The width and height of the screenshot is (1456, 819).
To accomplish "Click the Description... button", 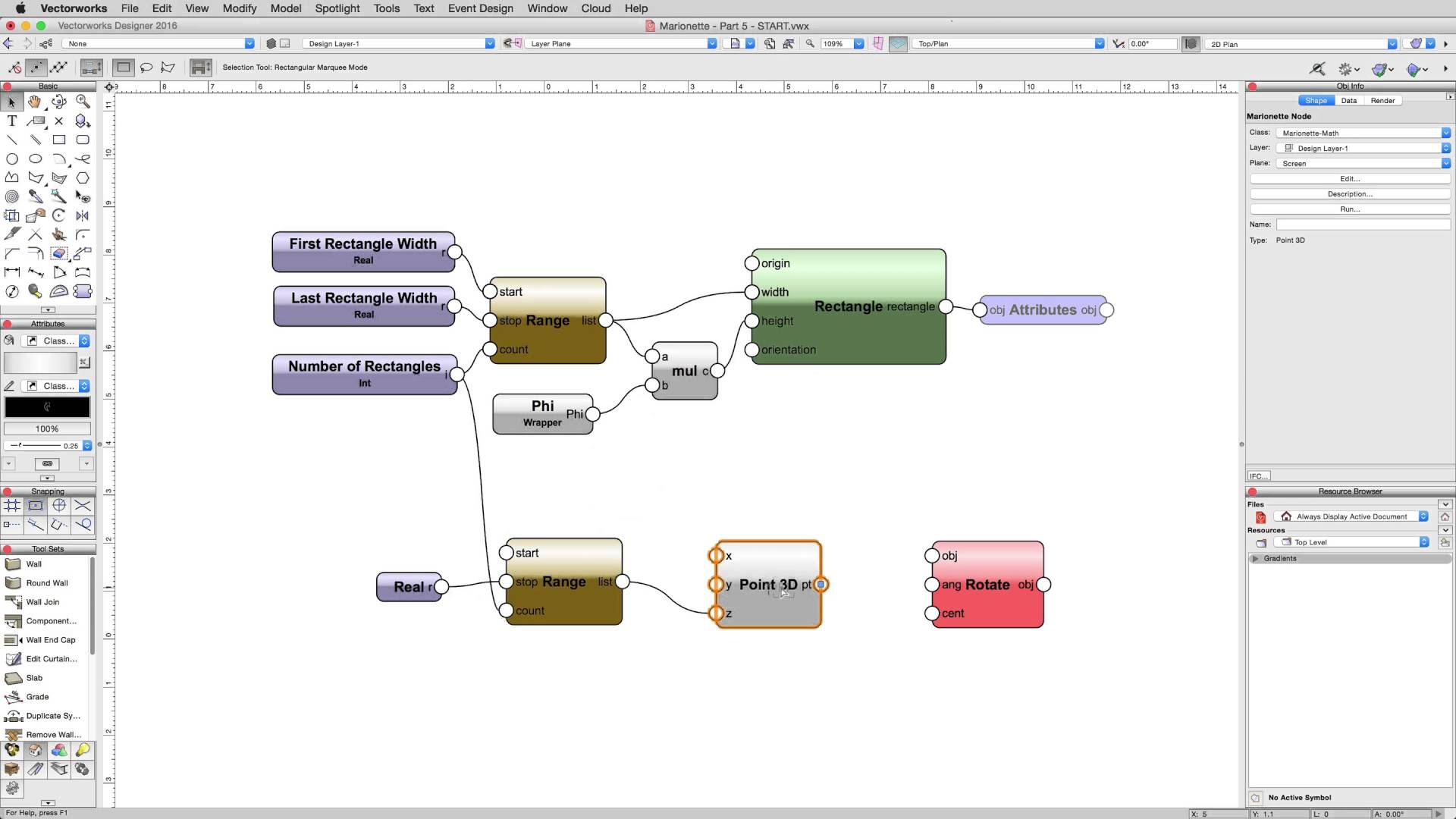I will (1349, 193).
